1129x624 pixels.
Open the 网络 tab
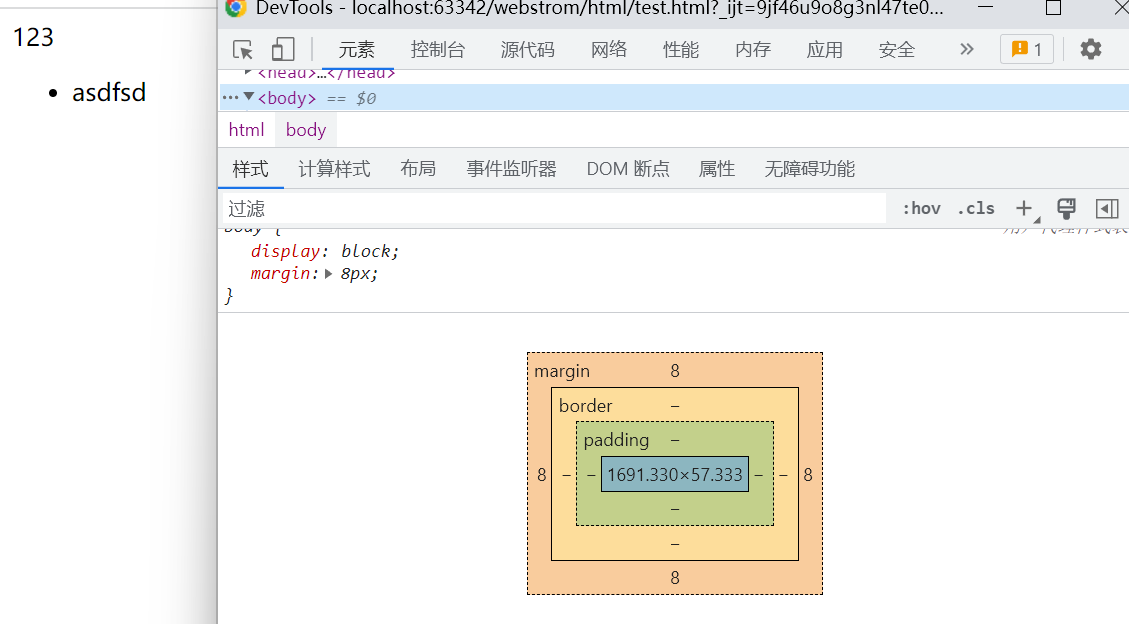609,49
